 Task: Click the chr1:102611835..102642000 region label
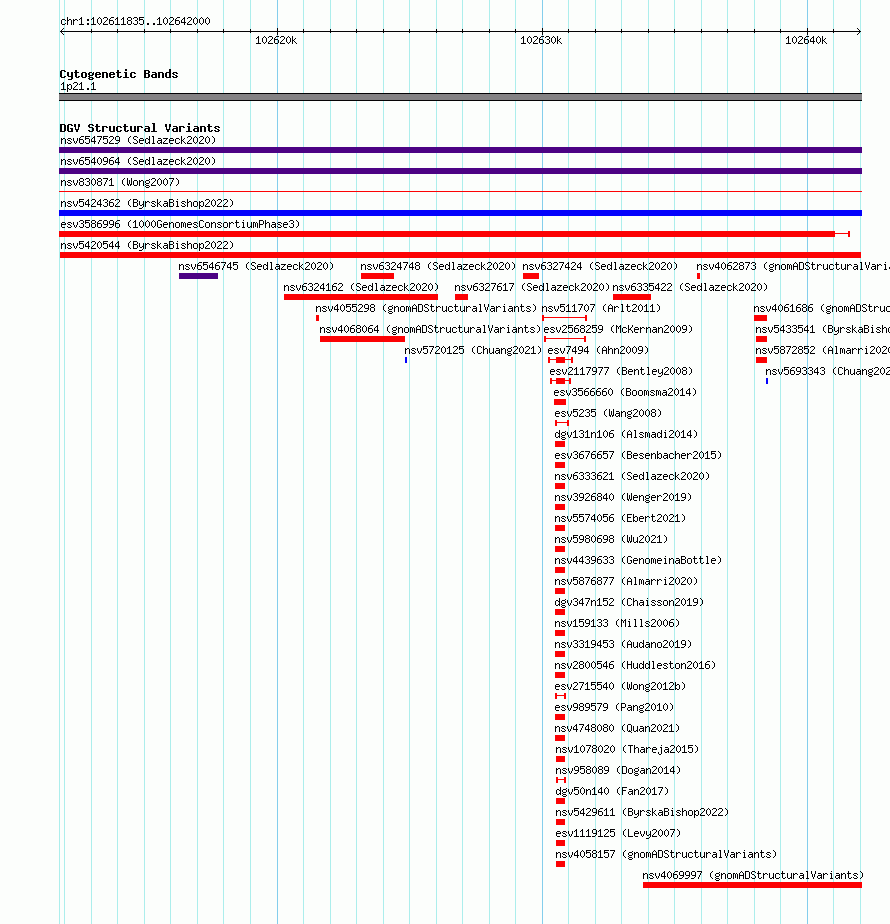pyautogui.click(x=136, y=21)
